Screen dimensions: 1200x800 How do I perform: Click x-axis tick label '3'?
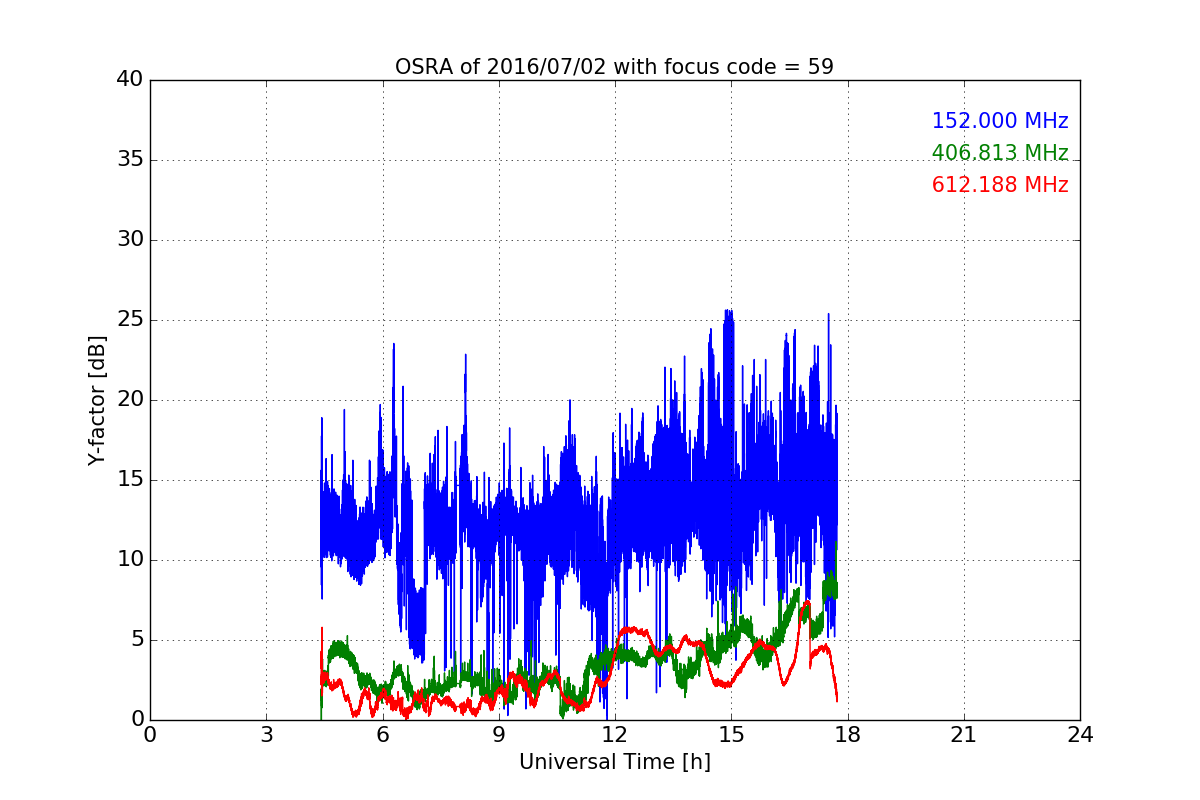pyautogui.click(x=266, y=735)
